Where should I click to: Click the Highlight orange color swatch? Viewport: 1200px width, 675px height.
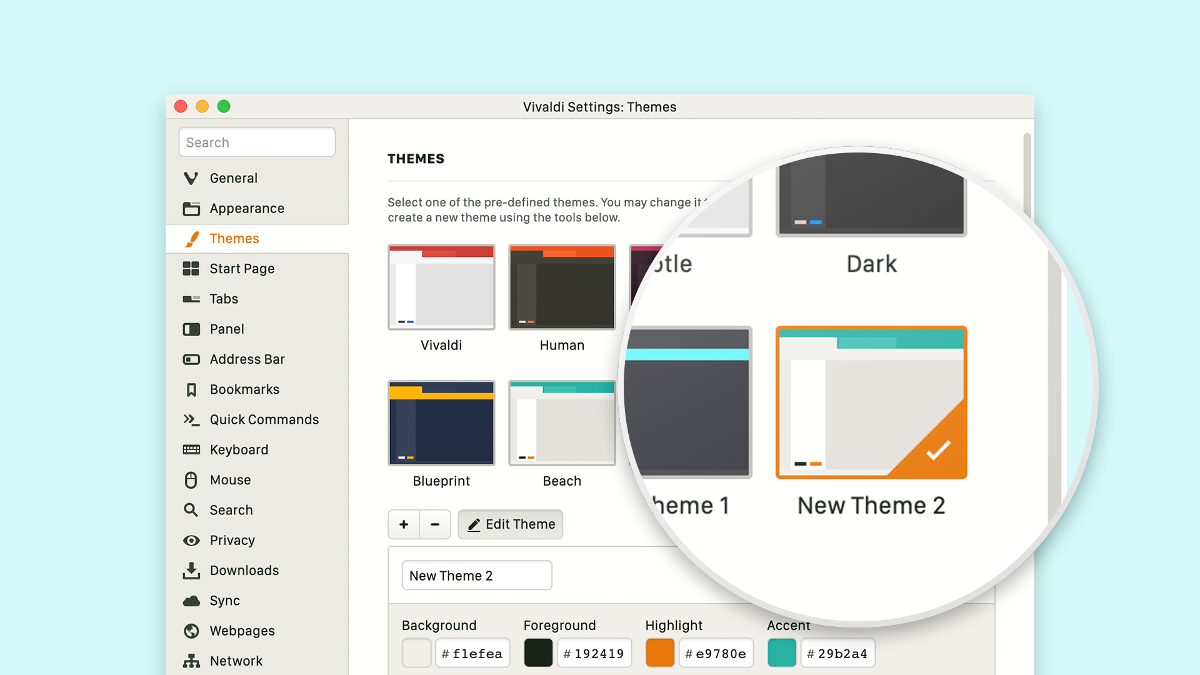click(660, 653)
